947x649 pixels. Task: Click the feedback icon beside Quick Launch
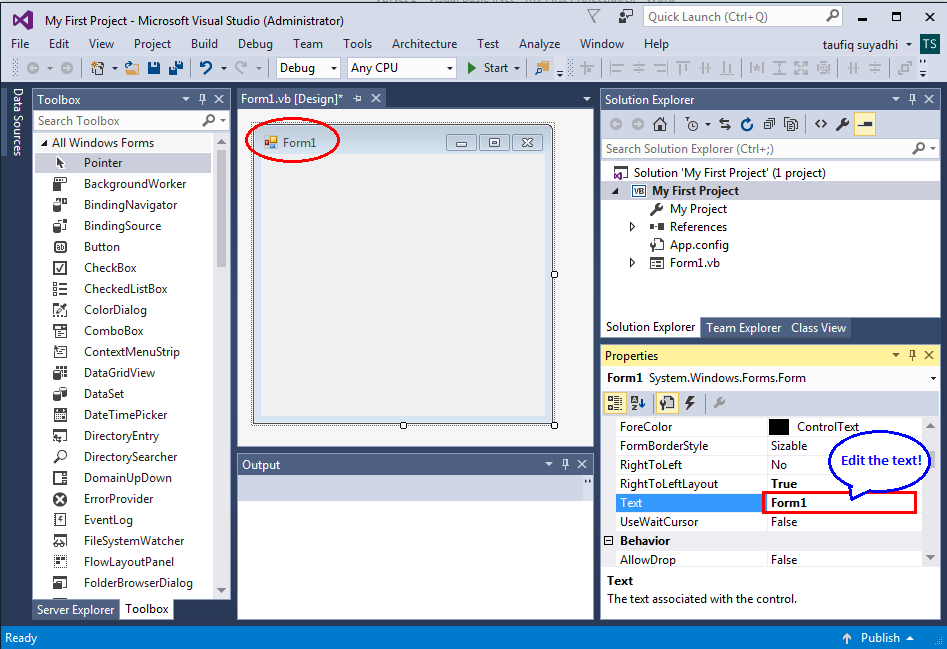coord(626,17)
